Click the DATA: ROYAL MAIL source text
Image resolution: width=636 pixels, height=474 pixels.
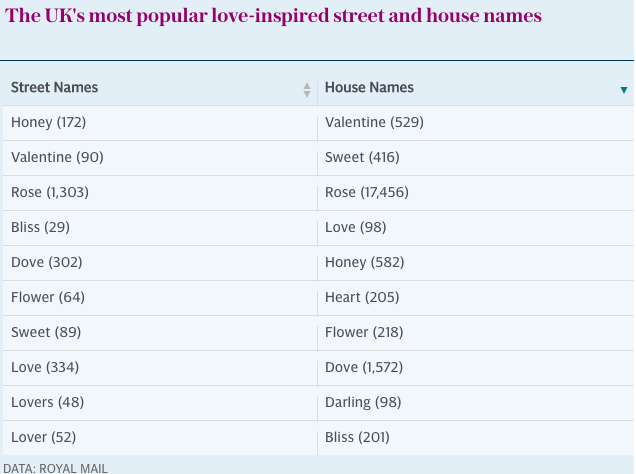[56, 468]
